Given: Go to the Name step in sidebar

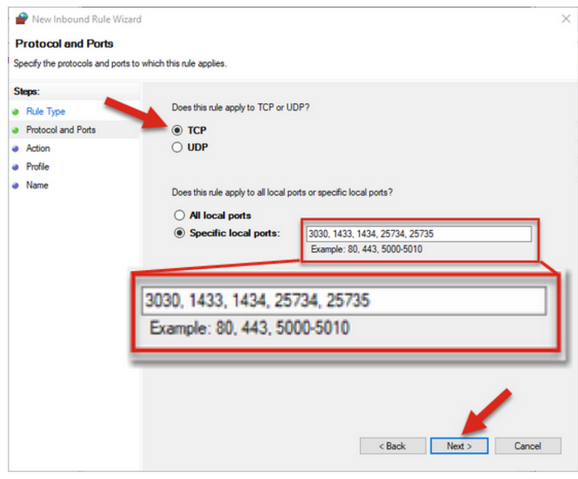Looking at the screenshot, I should coord(37,185).
